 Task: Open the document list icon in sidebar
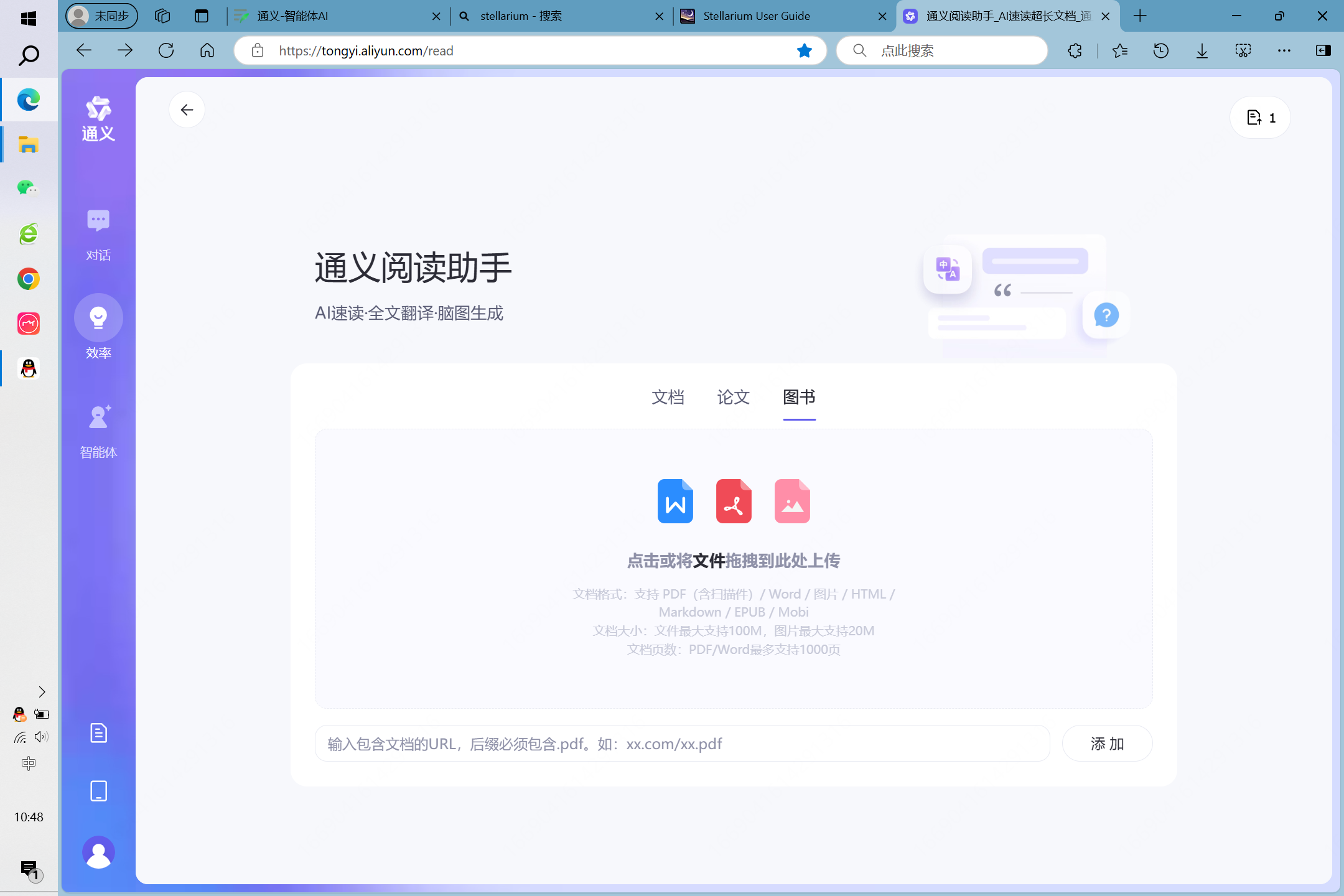(x=98, y=733)
